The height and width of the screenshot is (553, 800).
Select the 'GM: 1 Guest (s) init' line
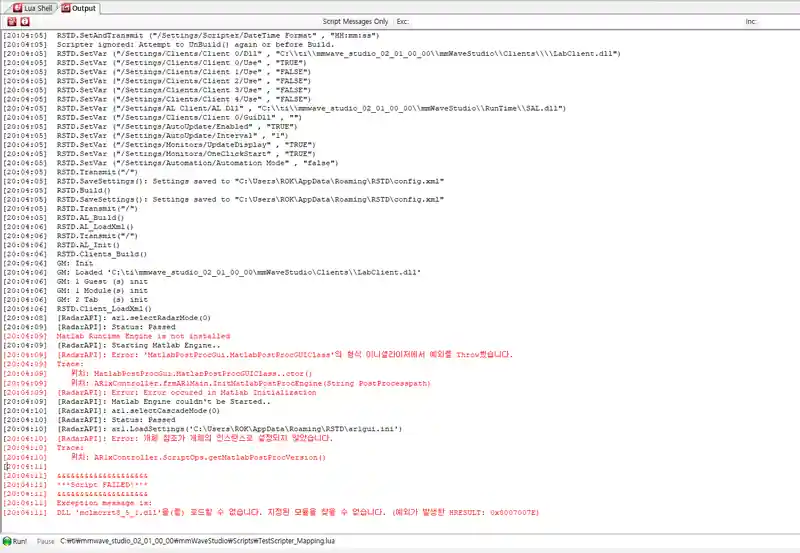click(76, 282)
